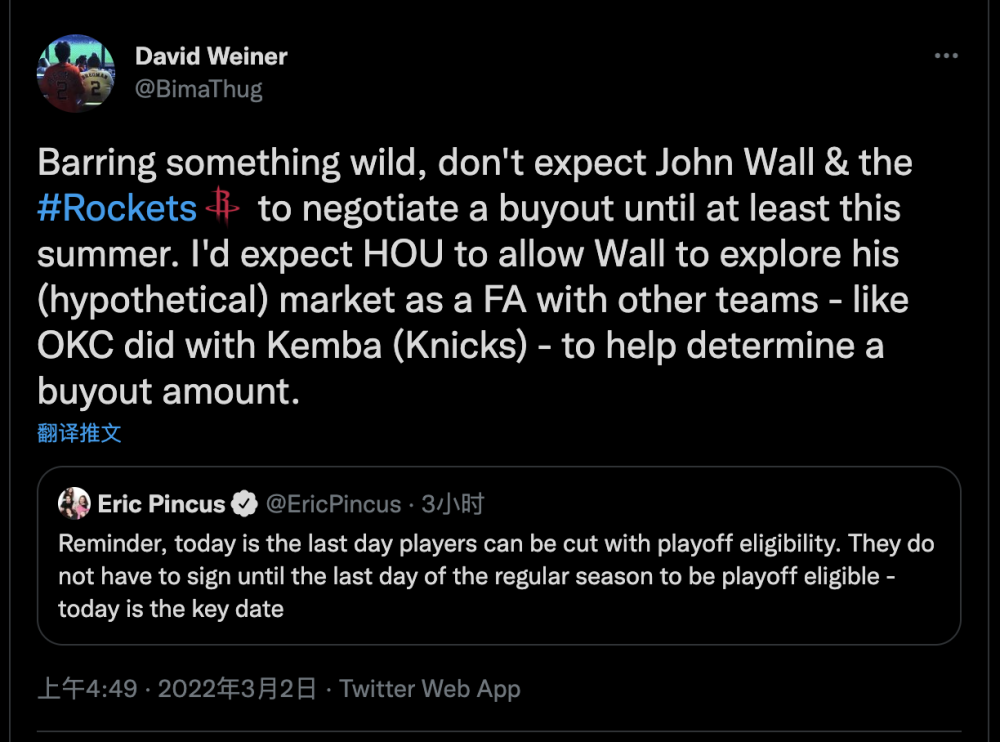
Task: Click "today is the key date" in the quote
Action: coord(171,608)
